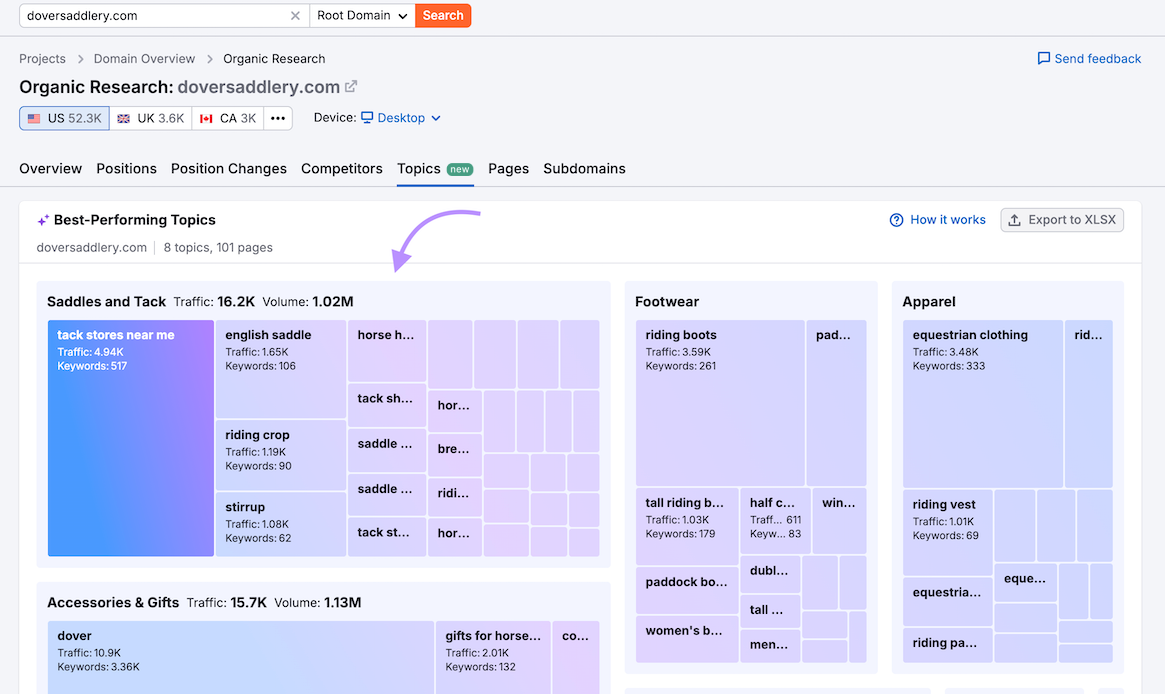
Task: Select the US 52.3K database
Action: tap(64, 118)
